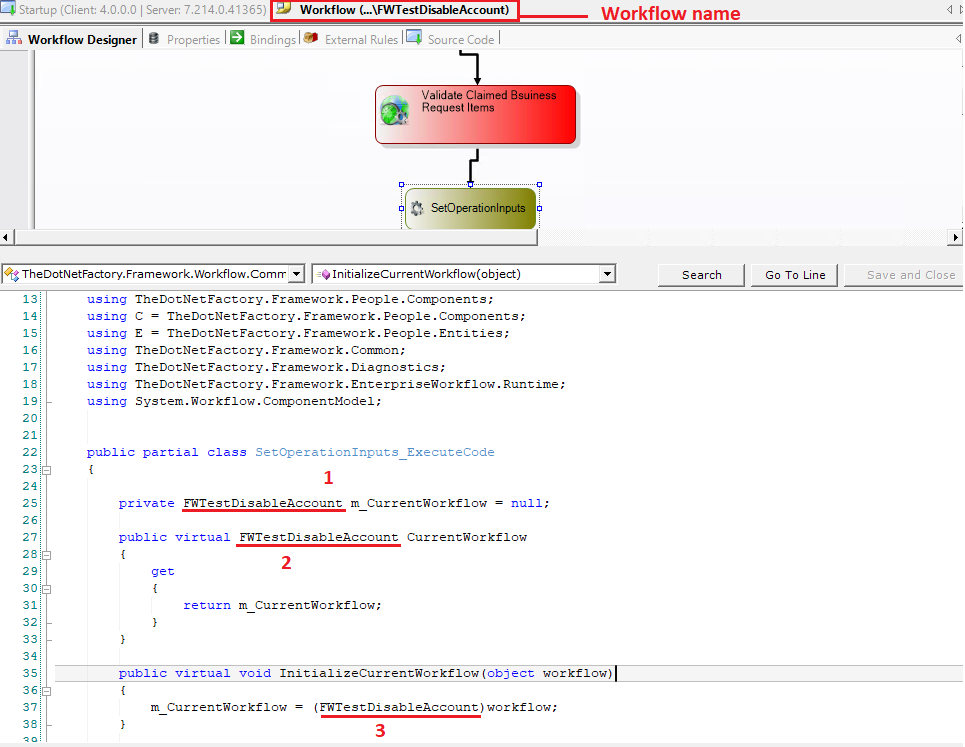Click the cast assignment on line 37
Viewport: 965px width, 747px height.
pos(354,708)
